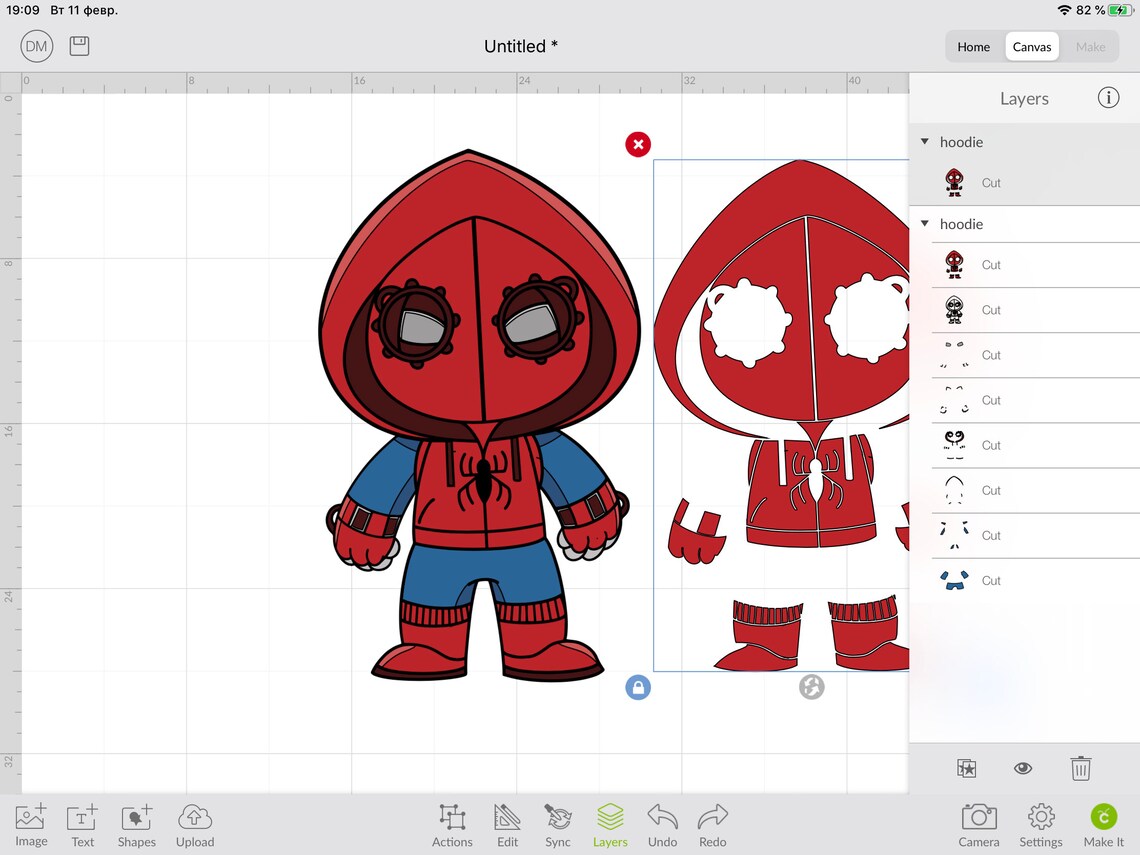Open the Actions menu
The height and width of the screenshot is (855, 1140).
(452, 823)
